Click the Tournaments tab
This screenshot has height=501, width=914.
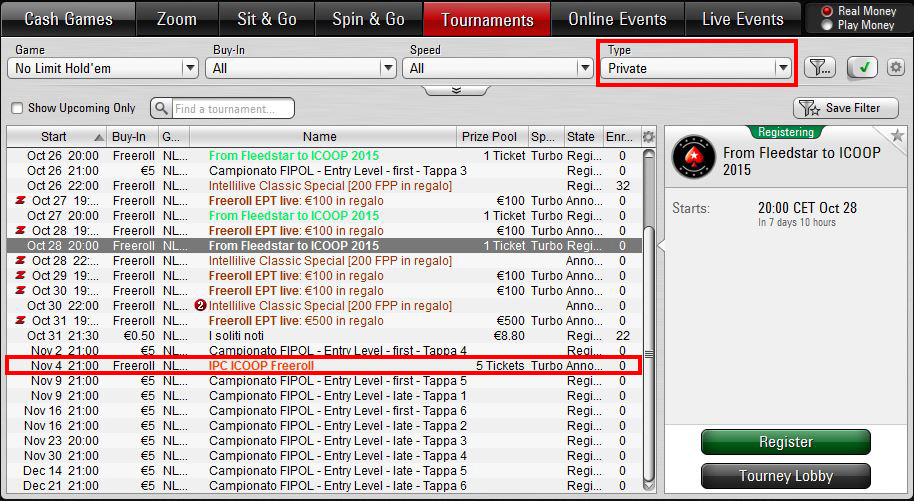pyautogui.click(x=487, y=19)
